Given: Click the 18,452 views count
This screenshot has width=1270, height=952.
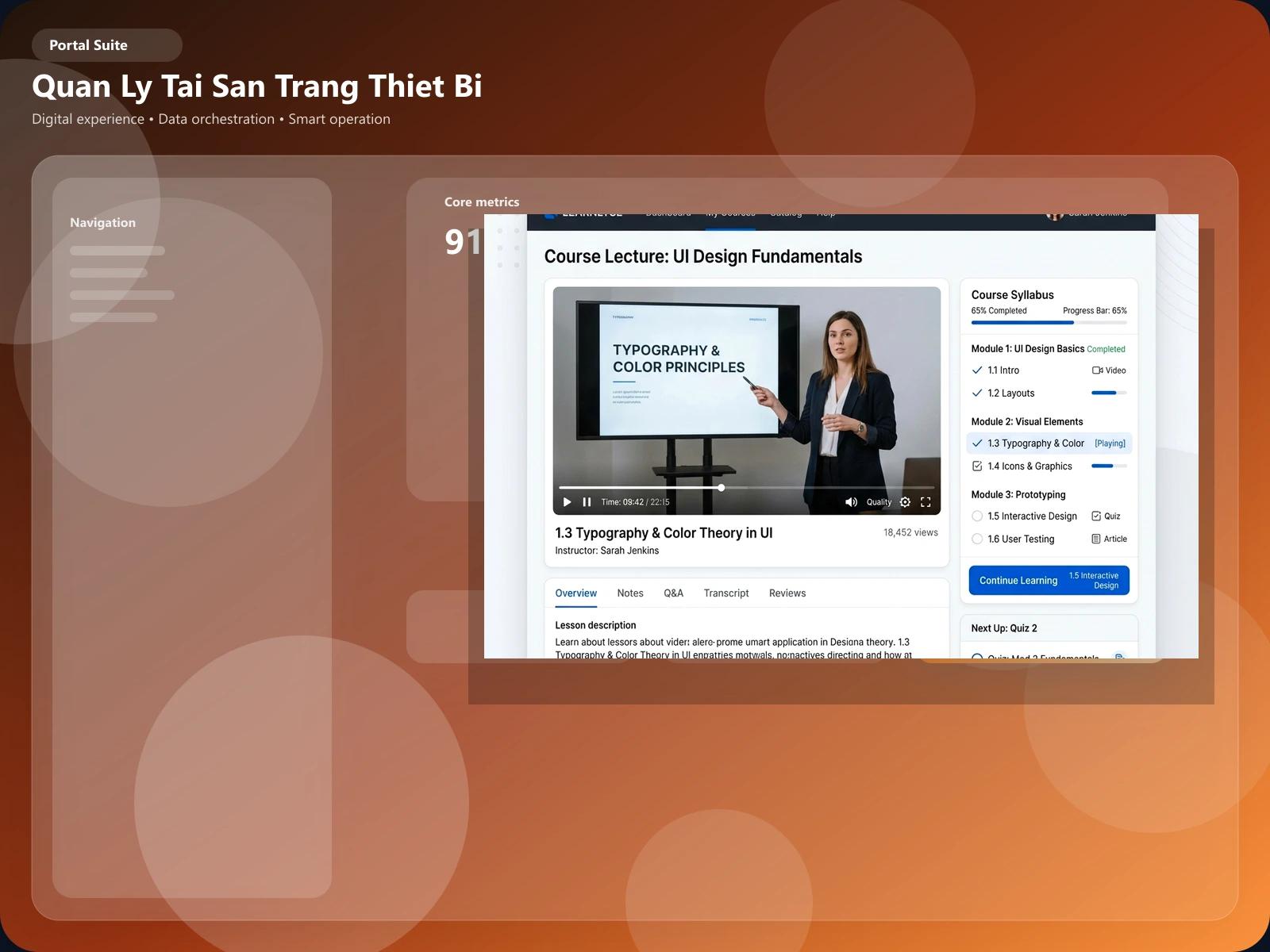Looking at the screenshot, I should tap(910, 533).
